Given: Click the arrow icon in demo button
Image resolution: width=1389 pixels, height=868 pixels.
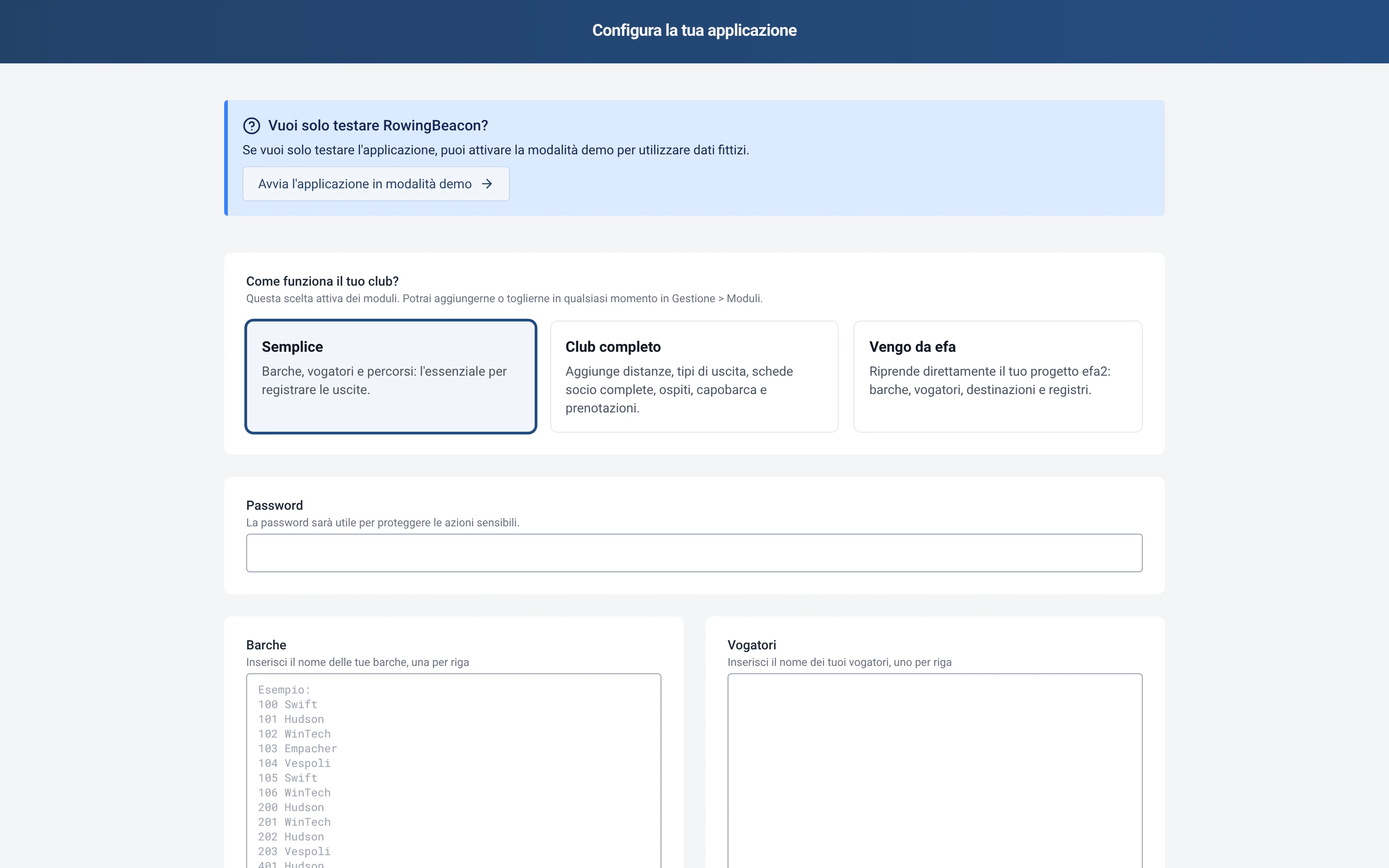Looking at the screenshot, I should (487, 184).
